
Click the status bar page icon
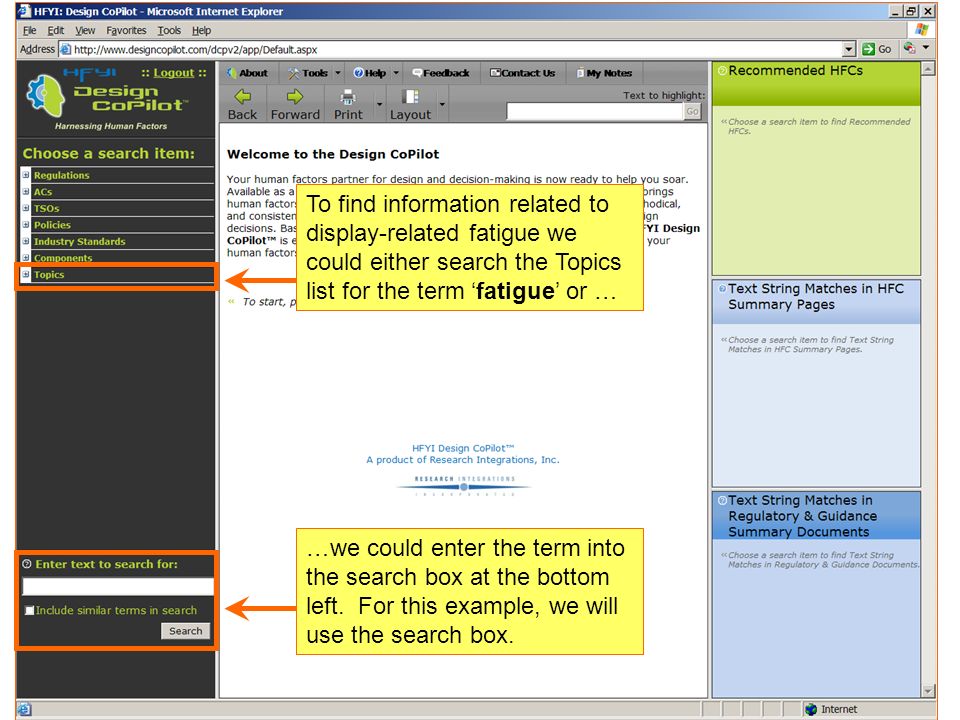coord(23,709)
